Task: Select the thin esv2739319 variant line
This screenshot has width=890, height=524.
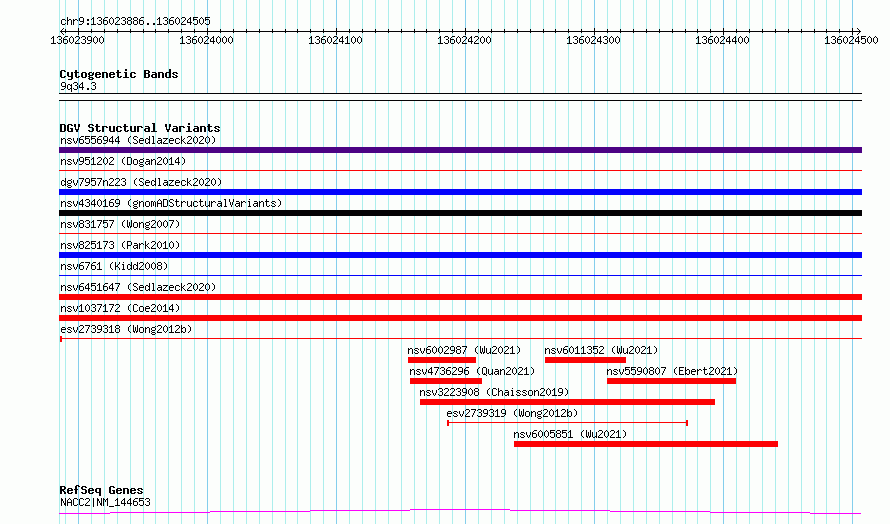Action: coord(568,423)
